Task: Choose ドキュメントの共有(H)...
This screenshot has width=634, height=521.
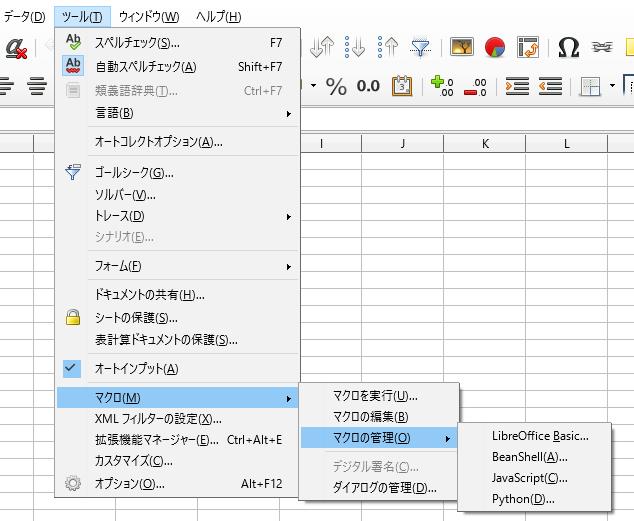Action: point(178,295)
